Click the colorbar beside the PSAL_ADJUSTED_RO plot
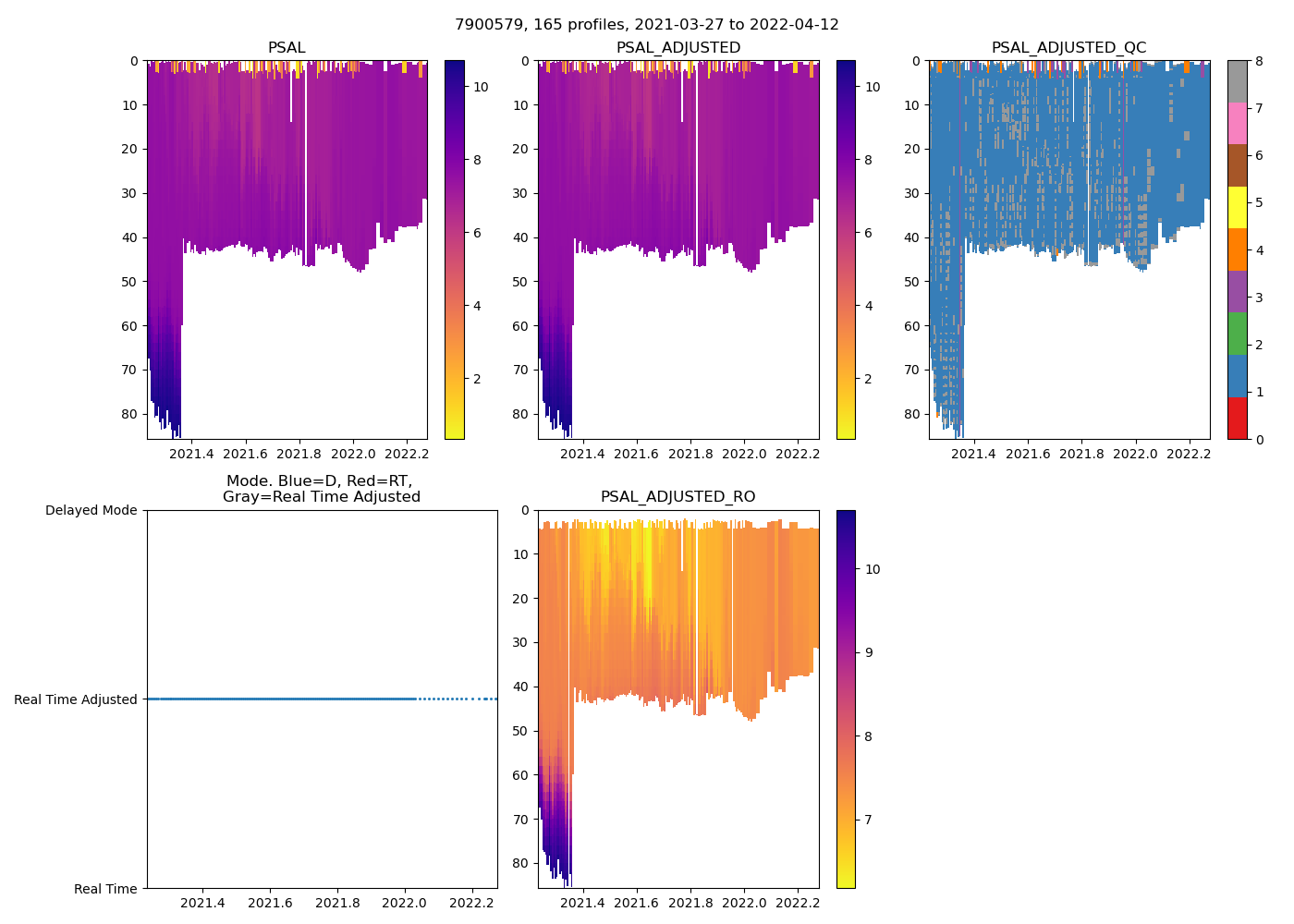Screen dimensions: 1294x924 tap(845, 699)
